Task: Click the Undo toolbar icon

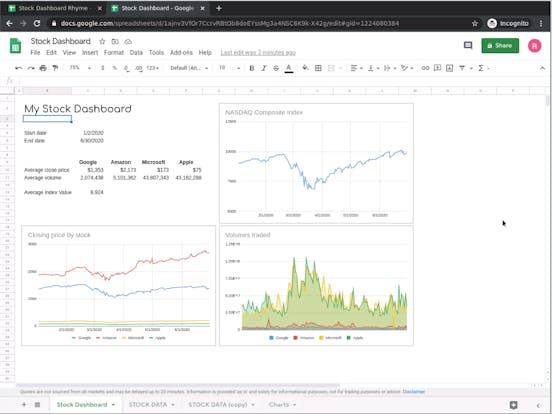Action: click(19, 68)
